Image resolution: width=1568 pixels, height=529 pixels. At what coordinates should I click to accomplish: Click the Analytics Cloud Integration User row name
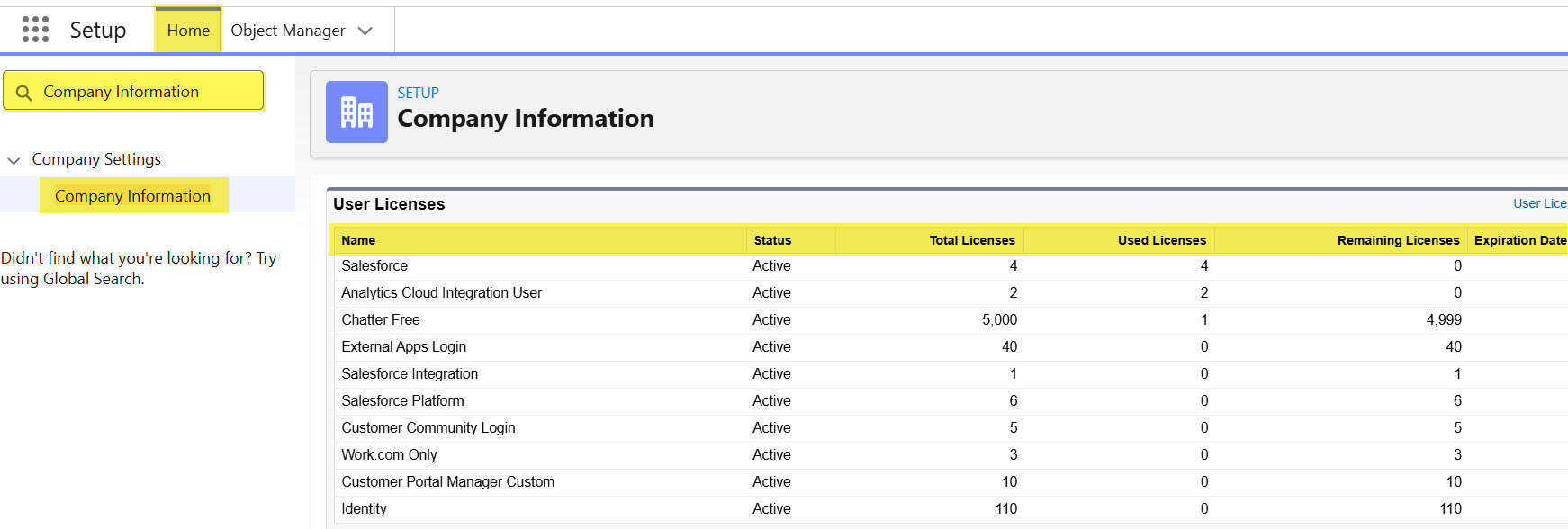pos(441,292)
